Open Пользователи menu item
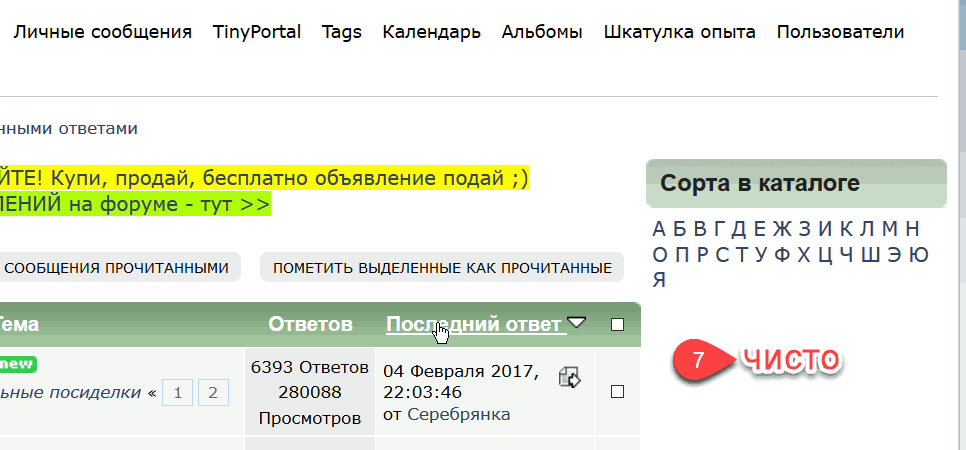The image size is (966, 450). click(x=840, y=32)
